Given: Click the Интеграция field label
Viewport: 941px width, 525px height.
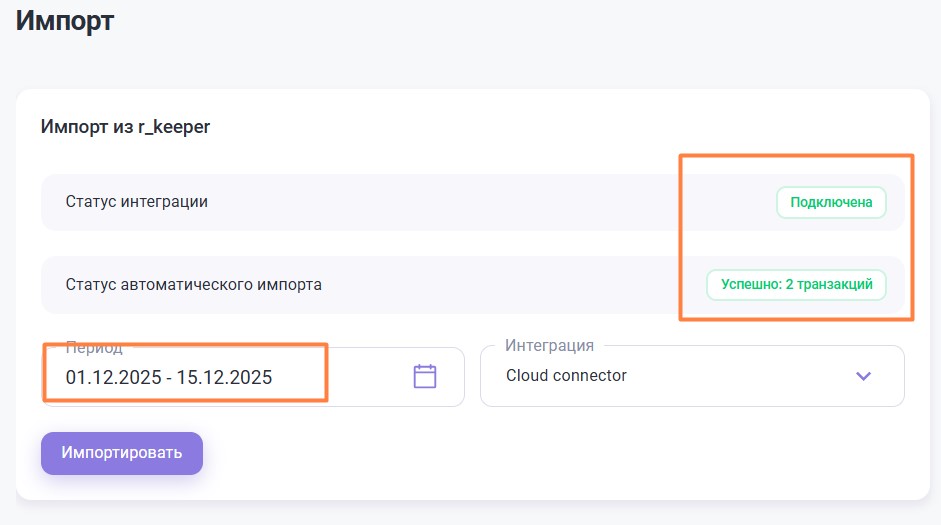Looking at the screenshot, I should [x=549, y=345].
